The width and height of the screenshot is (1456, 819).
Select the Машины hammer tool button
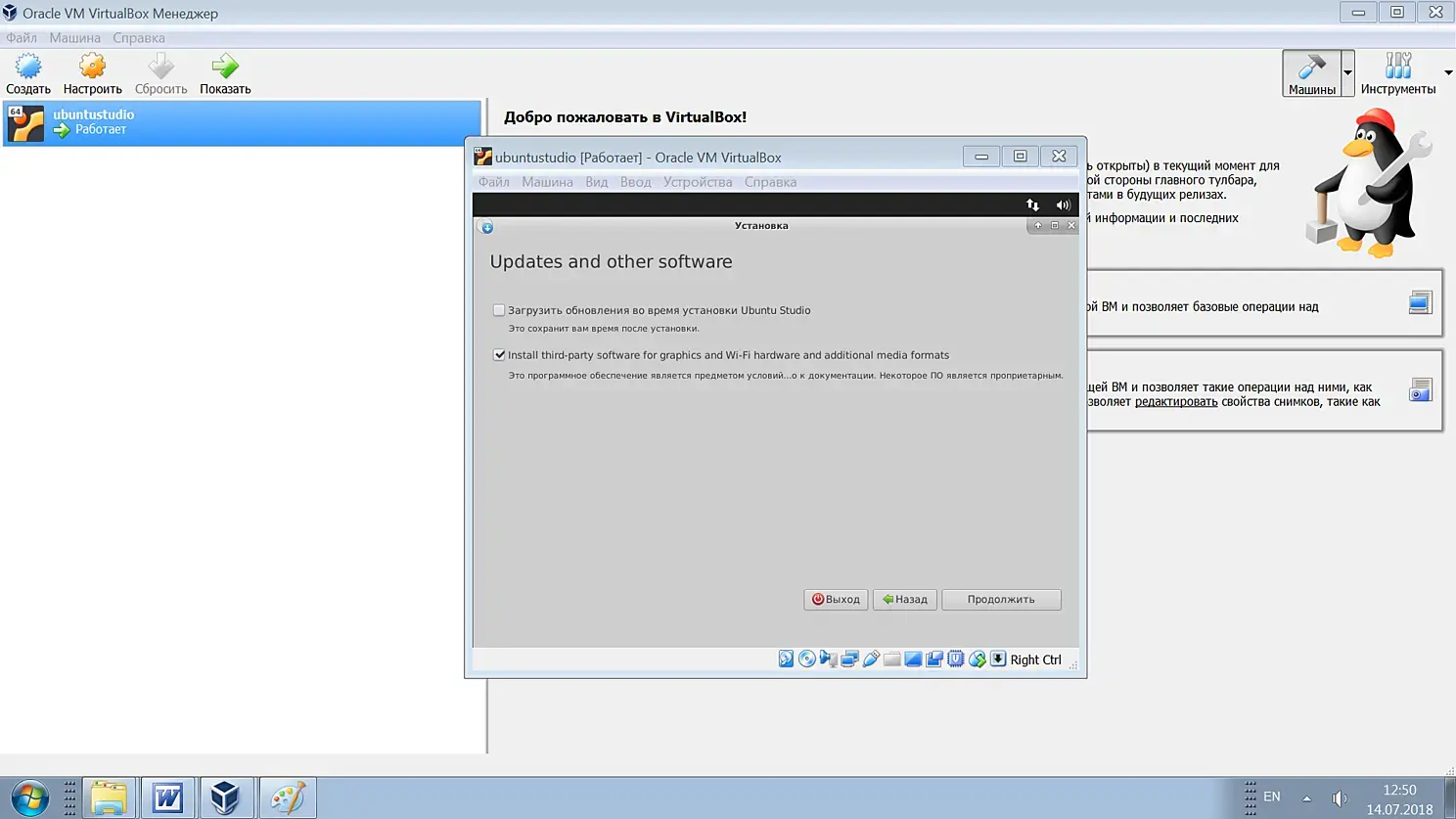coord(1311,73)
